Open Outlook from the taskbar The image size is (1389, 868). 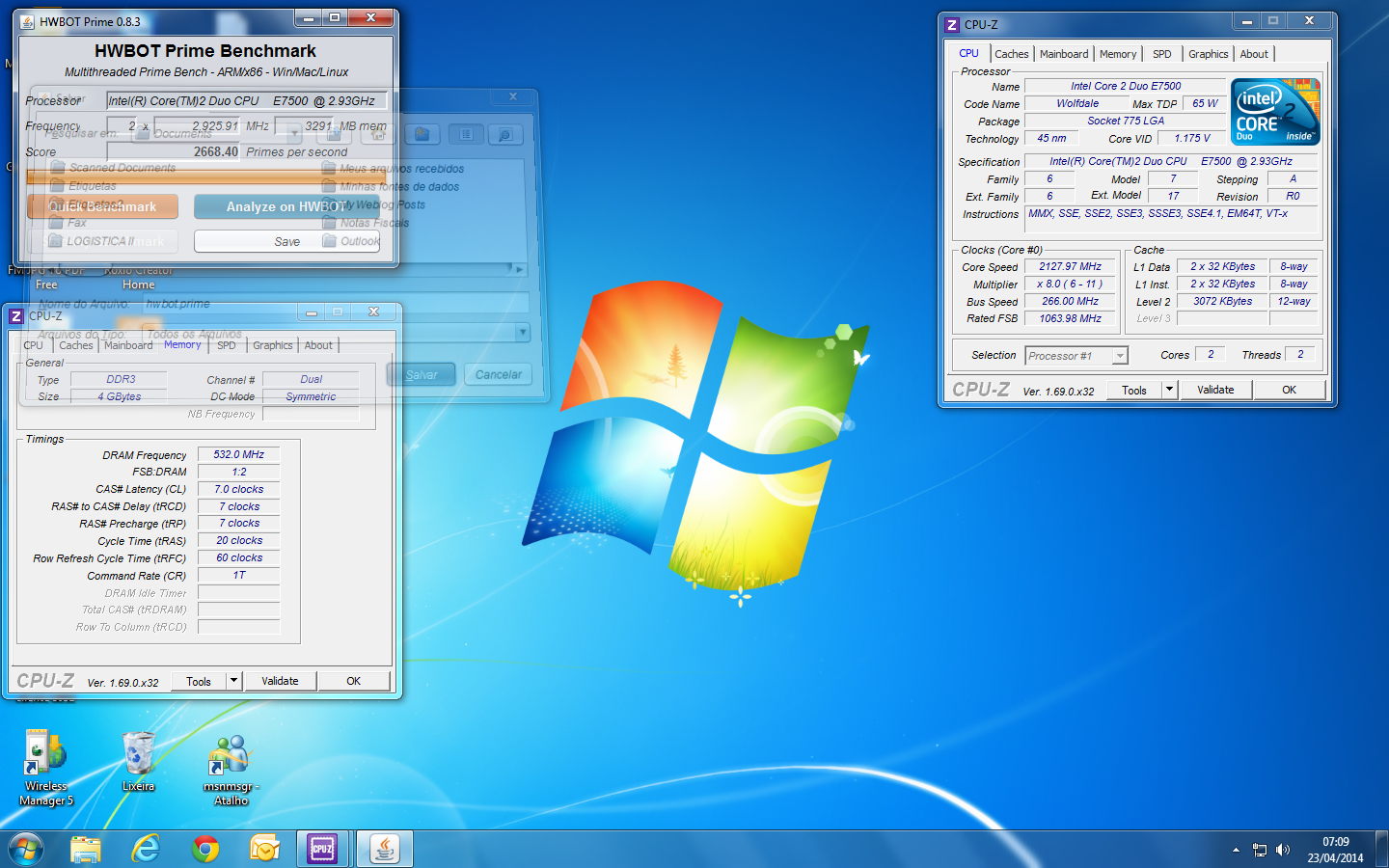[x=264, y=849]
